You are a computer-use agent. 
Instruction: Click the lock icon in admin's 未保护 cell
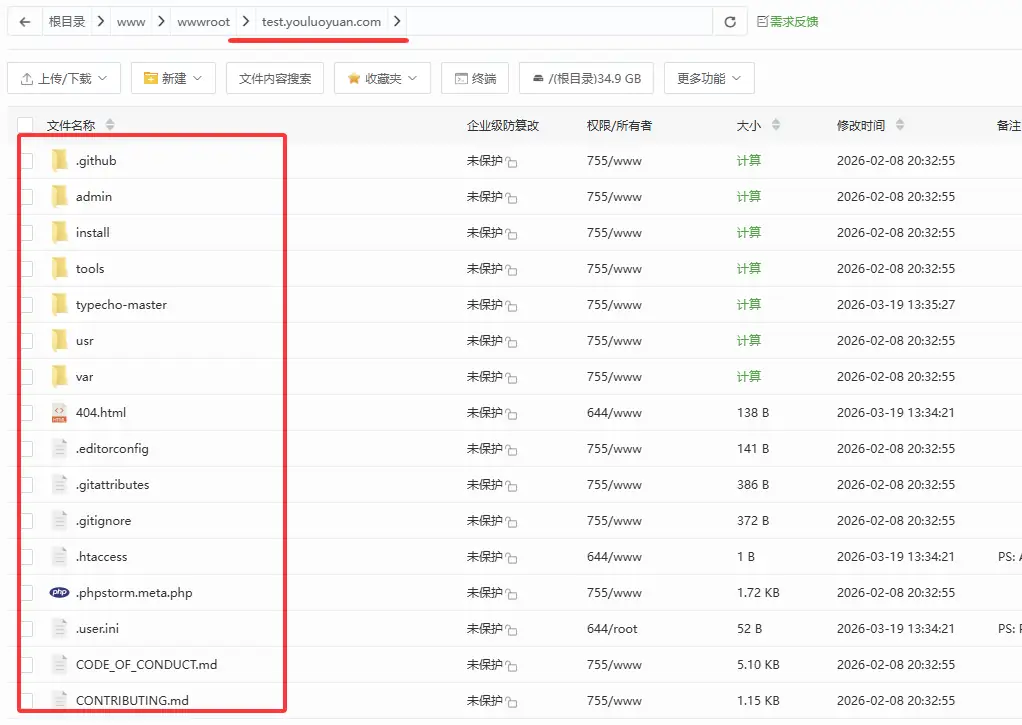point(511,196)
